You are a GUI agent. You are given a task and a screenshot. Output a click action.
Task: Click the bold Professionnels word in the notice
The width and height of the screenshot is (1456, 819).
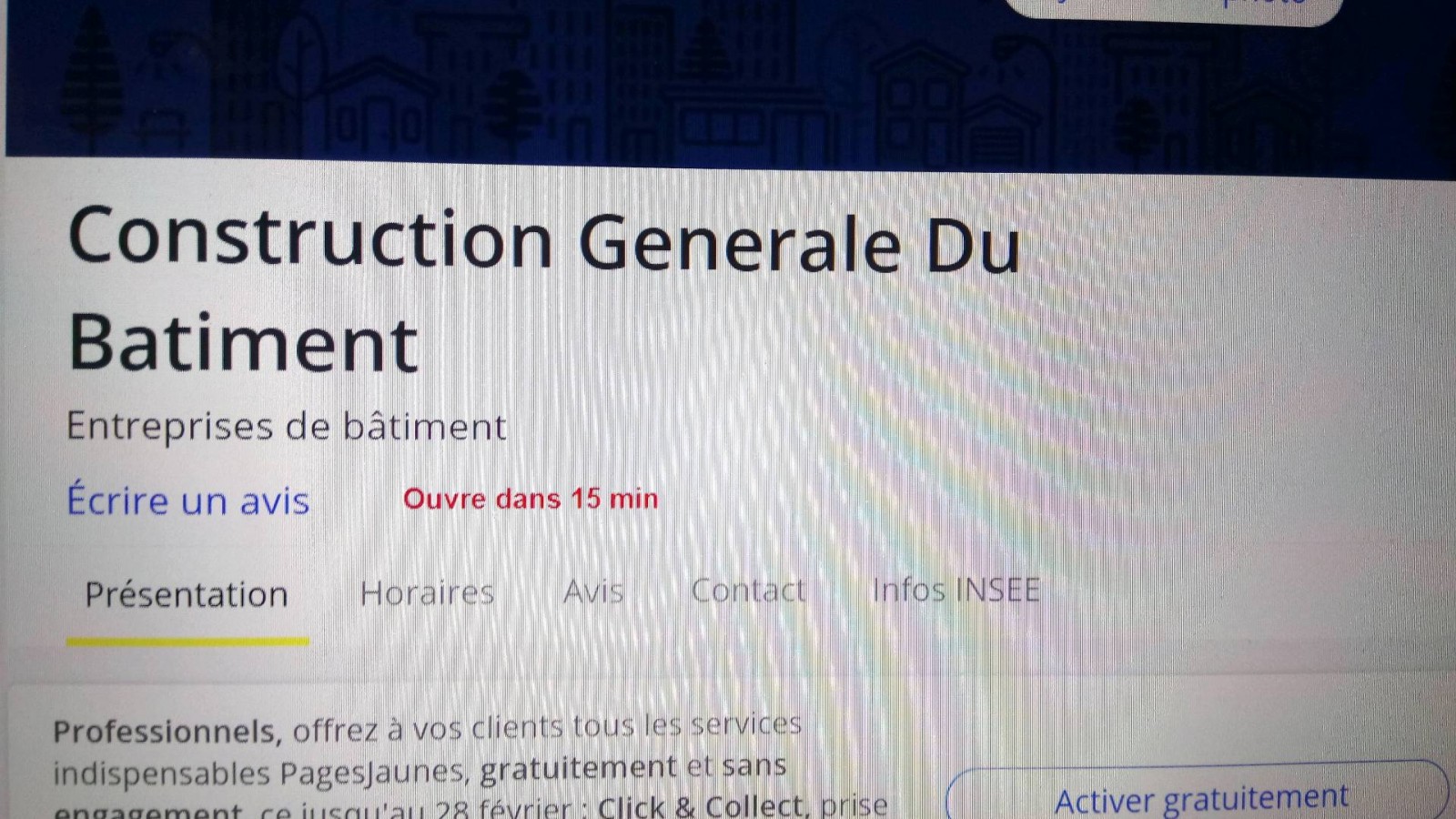pyautogui.click(x=167, y=732)
